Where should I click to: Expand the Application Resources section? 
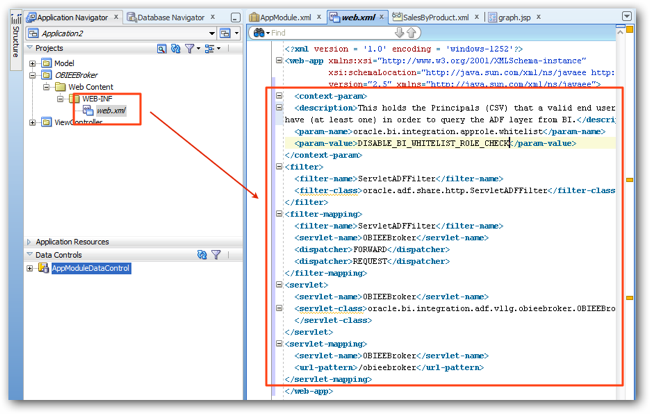[29, 242]
